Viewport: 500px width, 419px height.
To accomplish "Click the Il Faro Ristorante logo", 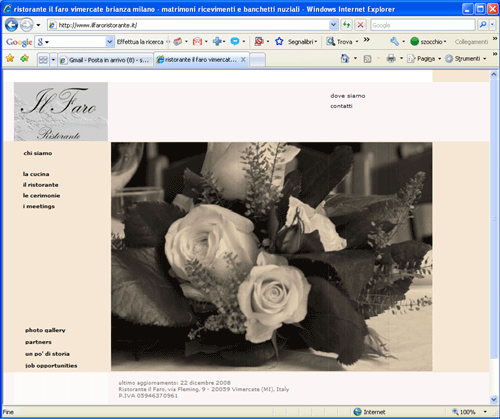I will [61, 111].
